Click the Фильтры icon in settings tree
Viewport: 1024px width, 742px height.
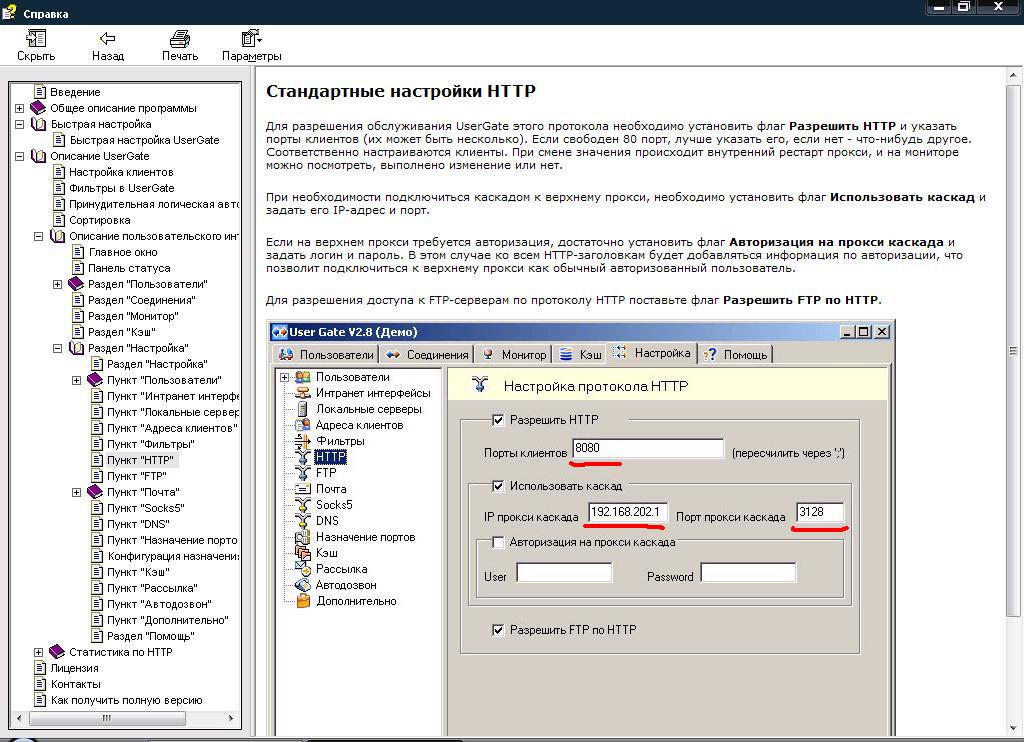point(302,441)
